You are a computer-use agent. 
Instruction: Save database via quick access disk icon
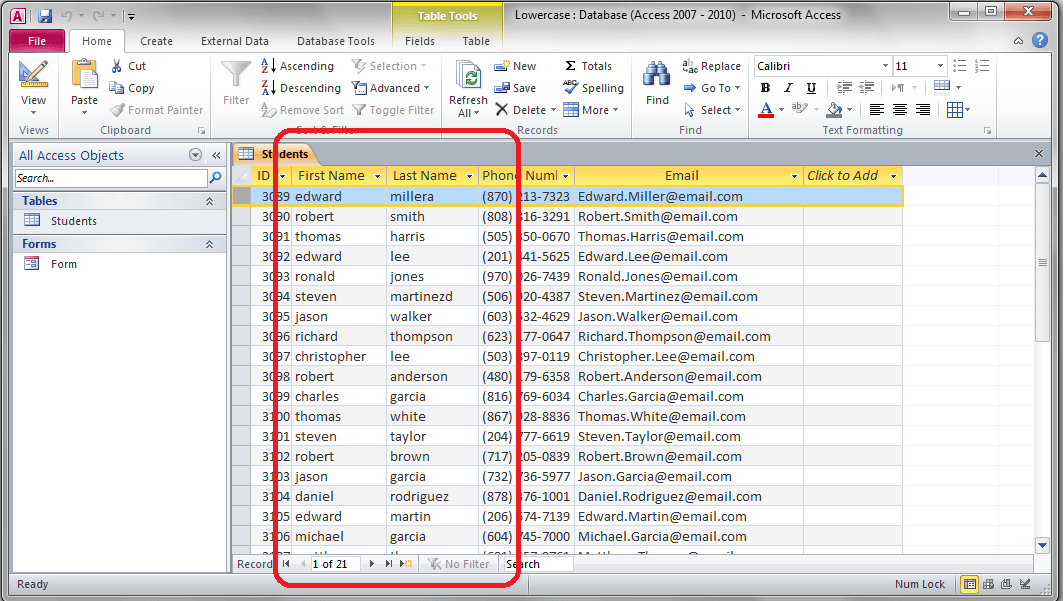tap(45, 16)
